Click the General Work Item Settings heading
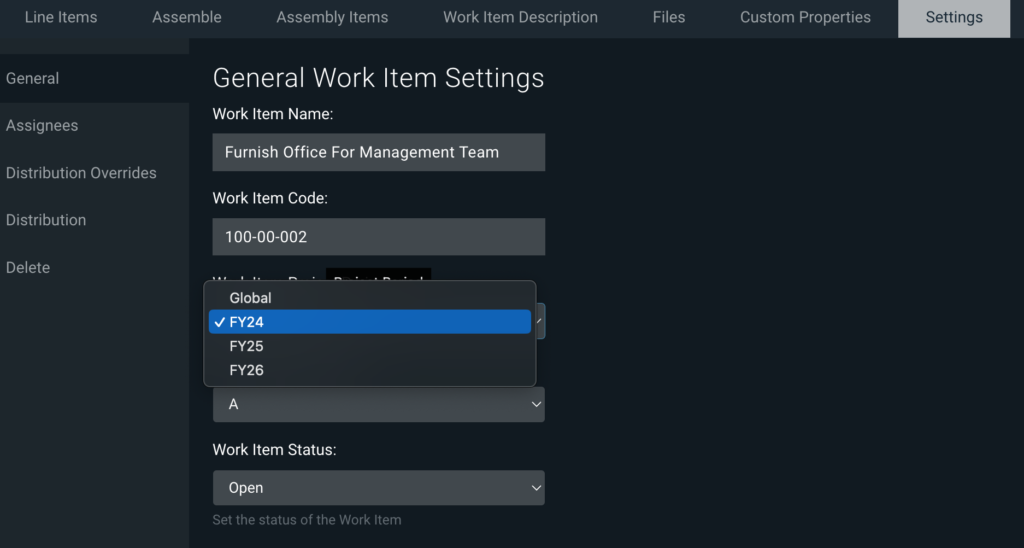The image size is (1024, 548). [x=378, y=78]
